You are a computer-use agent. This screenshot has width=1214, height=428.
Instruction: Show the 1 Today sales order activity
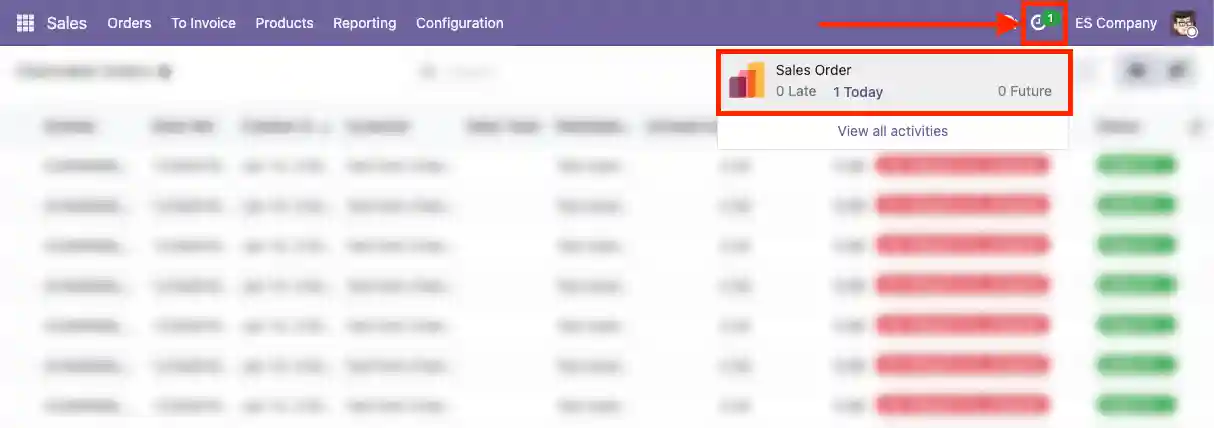(x=857, y=92)
